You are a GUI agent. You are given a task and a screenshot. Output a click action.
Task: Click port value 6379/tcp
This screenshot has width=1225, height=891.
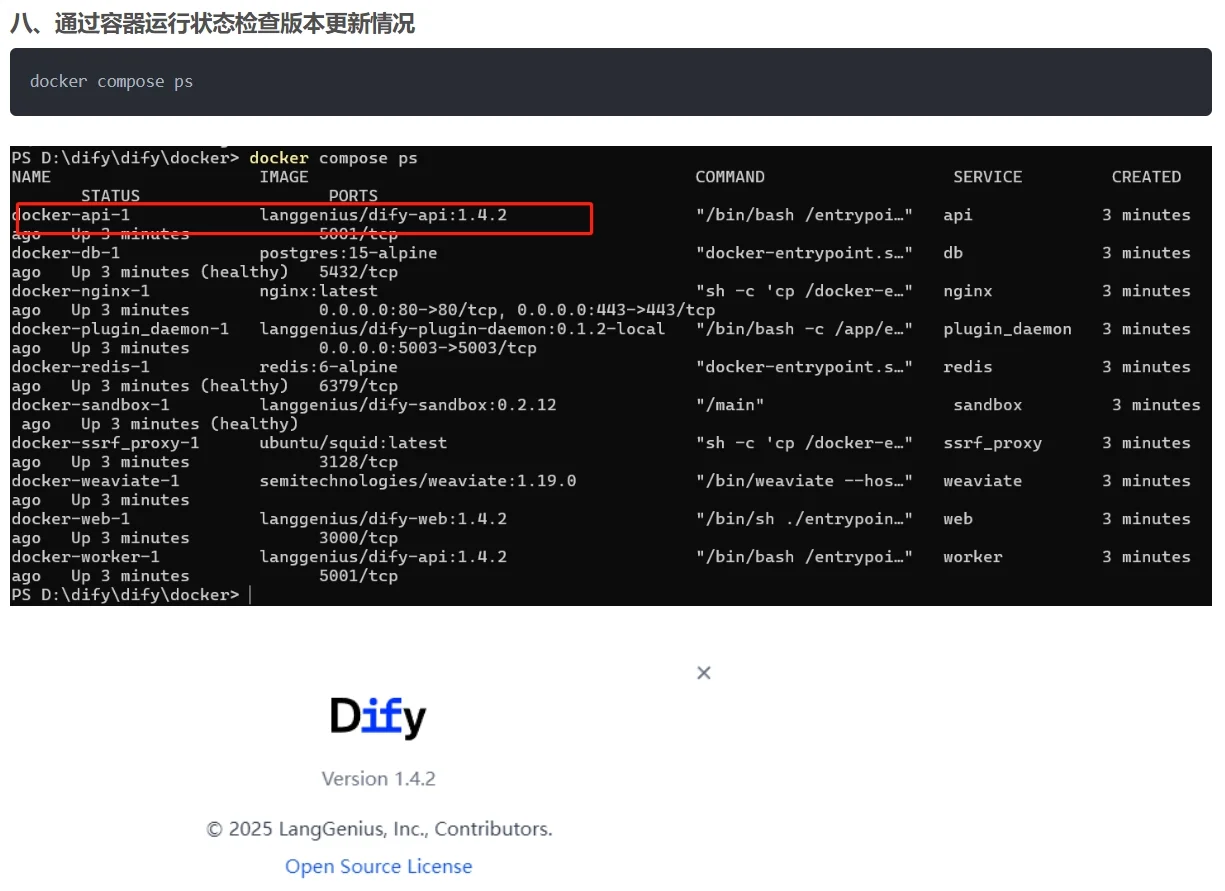(358, 386)
